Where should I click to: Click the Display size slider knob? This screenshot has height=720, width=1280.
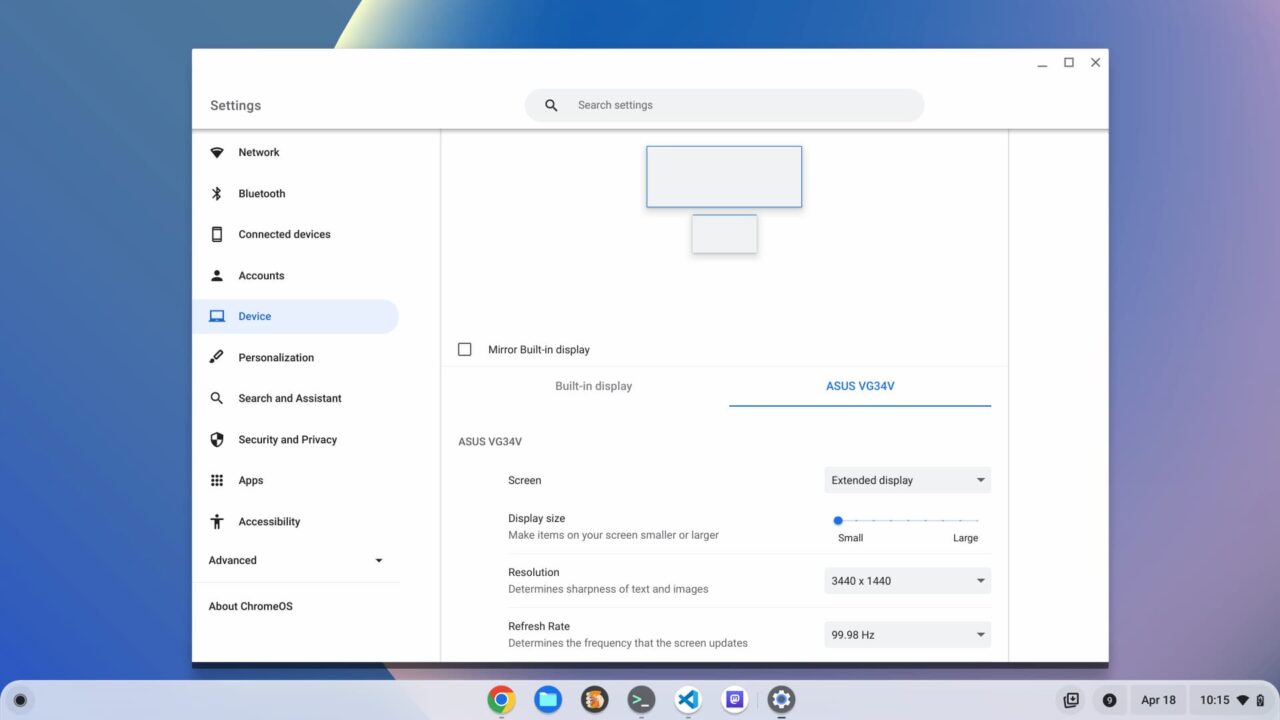pos(838,520)
